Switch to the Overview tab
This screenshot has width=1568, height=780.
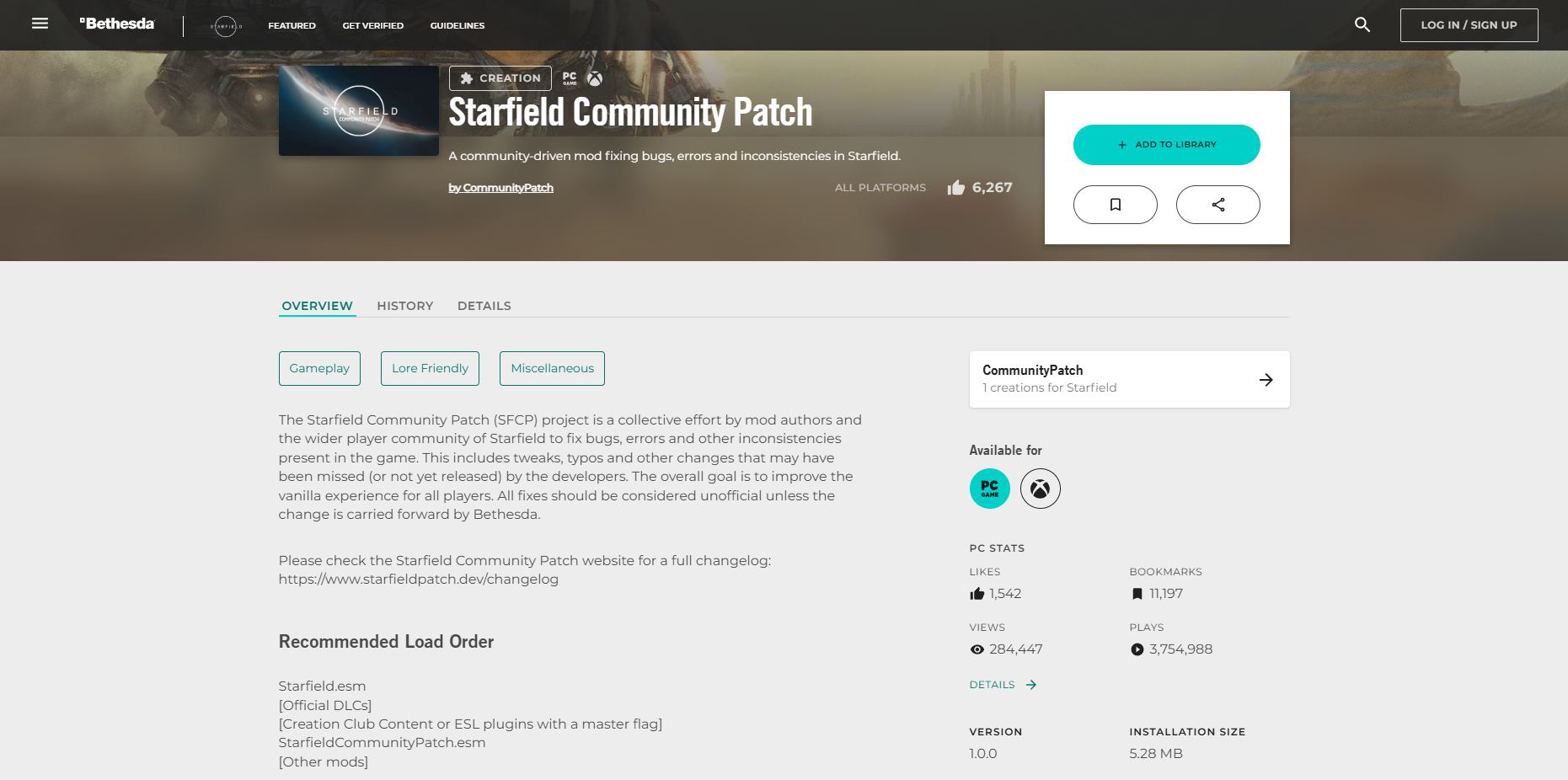318,306
